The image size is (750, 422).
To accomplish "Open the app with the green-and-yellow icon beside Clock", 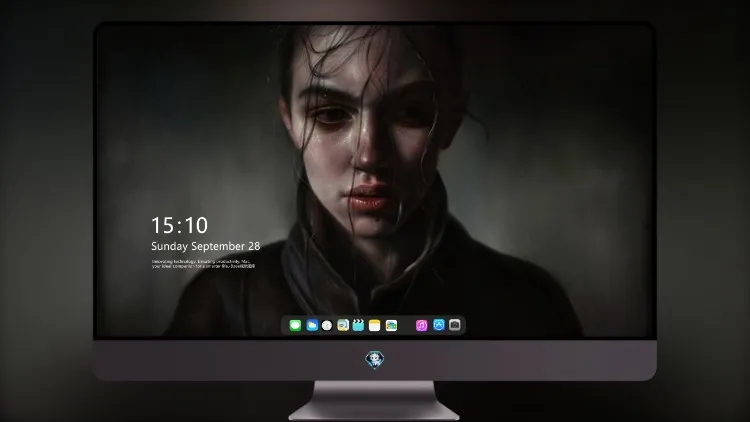I will click(343, 325).
